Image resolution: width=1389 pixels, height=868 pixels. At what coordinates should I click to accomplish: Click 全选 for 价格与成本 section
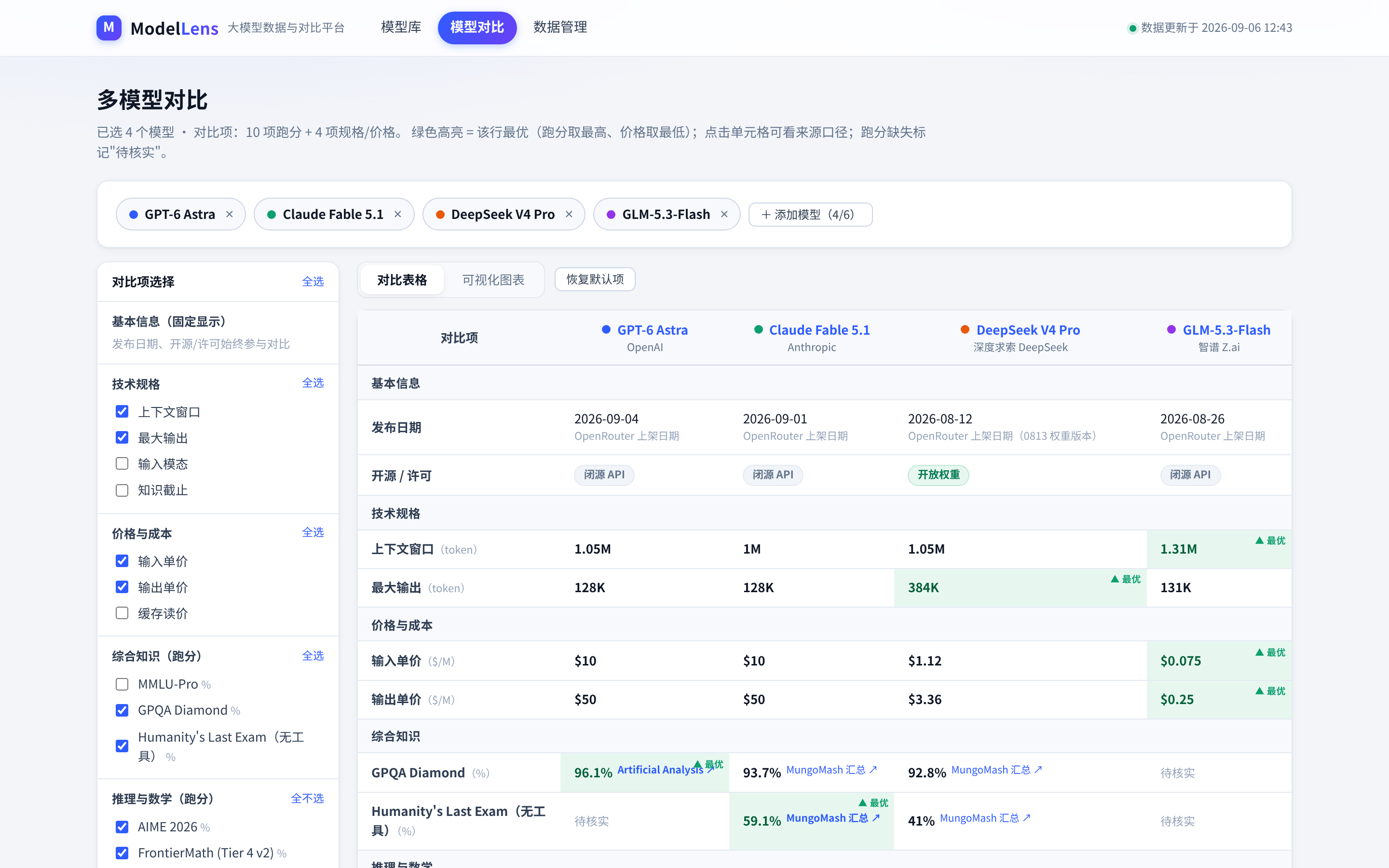(313, 533)
